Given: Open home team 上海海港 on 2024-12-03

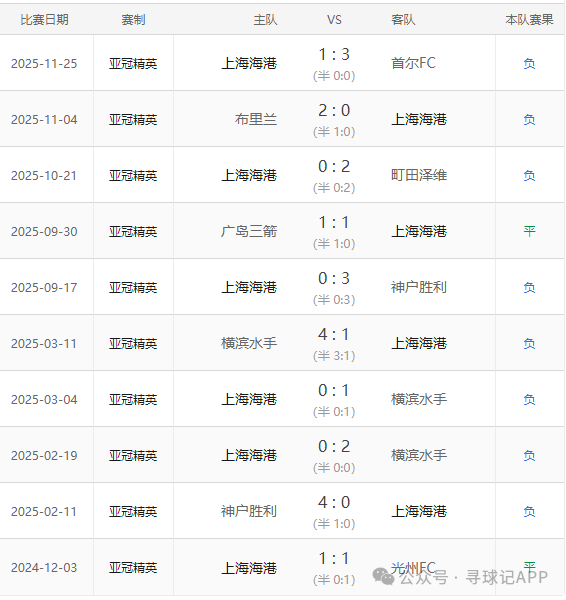Looking at the screenshot, I should (249, 567).
